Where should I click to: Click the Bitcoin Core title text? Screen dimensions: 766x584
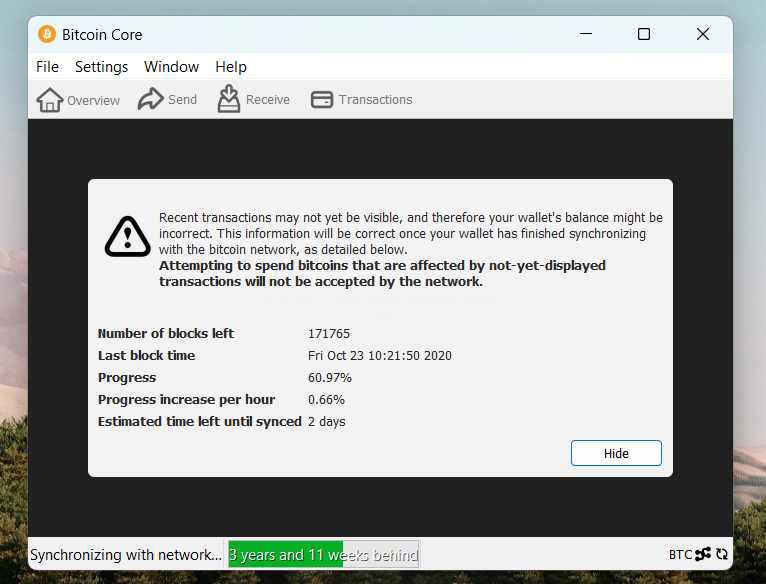tap(102, 35)
